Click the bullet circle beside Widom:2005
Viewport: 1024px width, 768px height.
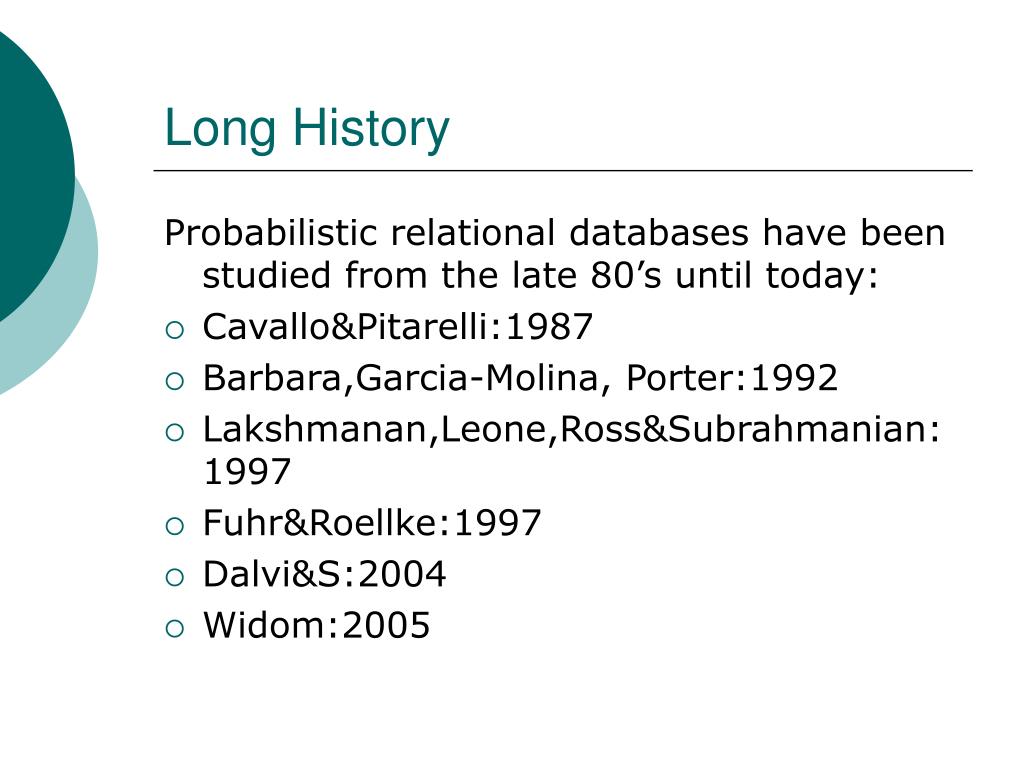pos(175,628)
